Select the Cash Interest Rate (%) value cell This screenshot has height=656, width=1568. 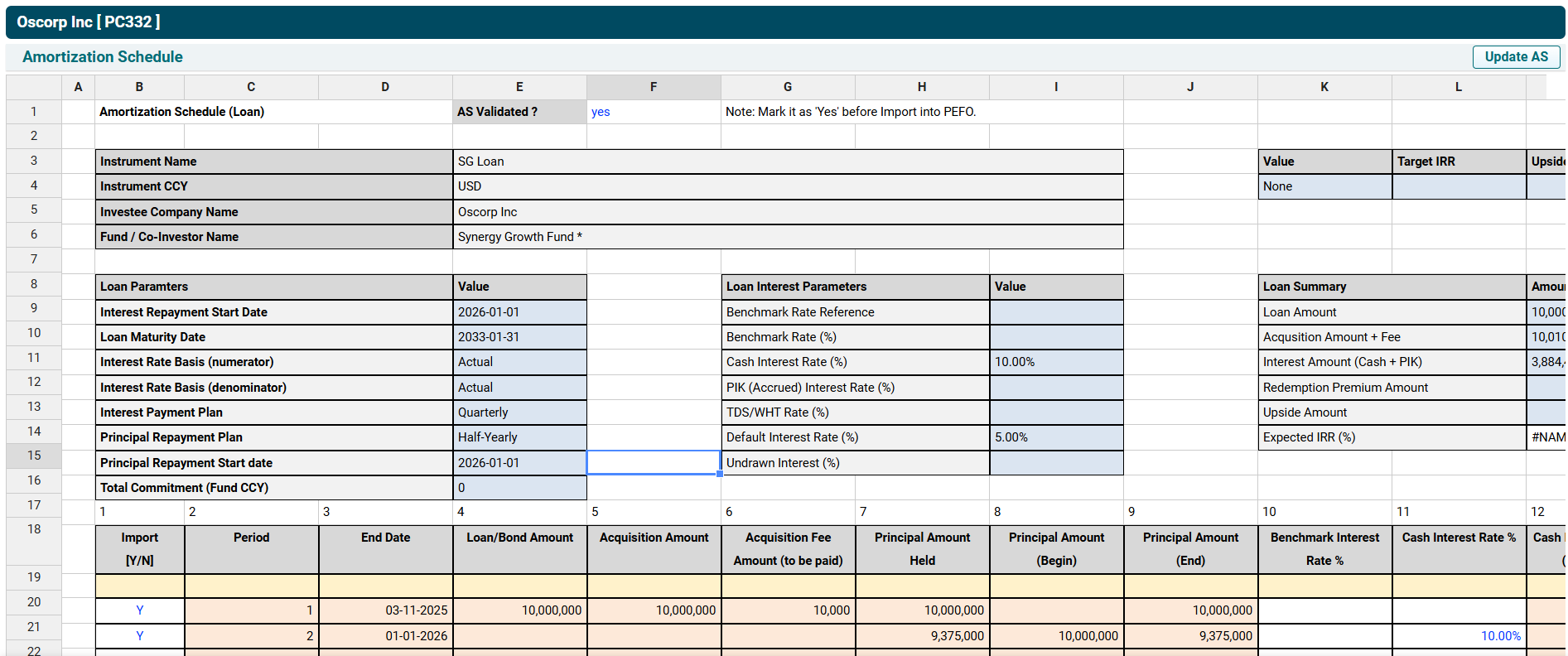pos(1055,362)
